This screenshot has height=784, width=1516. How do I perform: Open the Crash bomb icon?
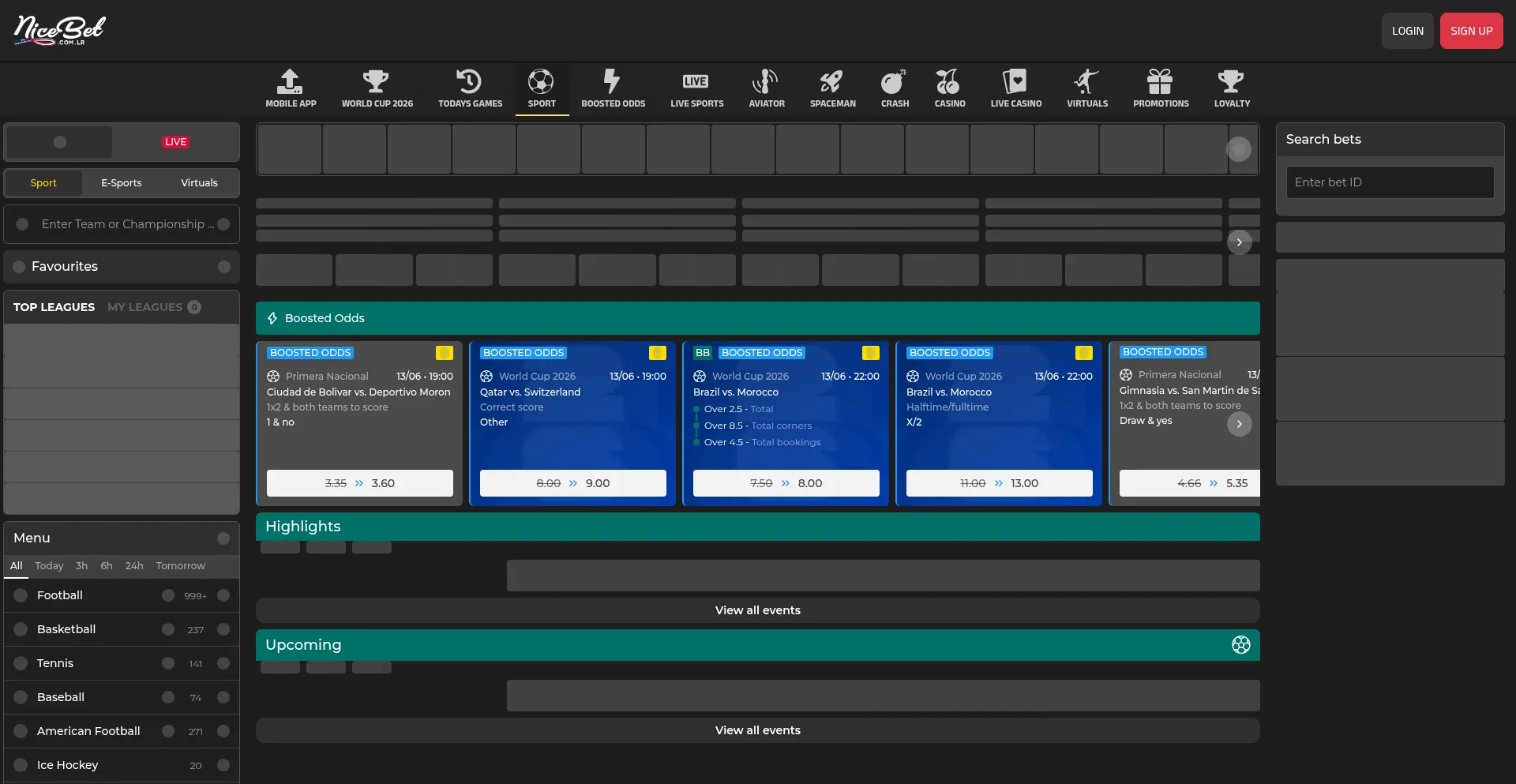coord(894,81)
